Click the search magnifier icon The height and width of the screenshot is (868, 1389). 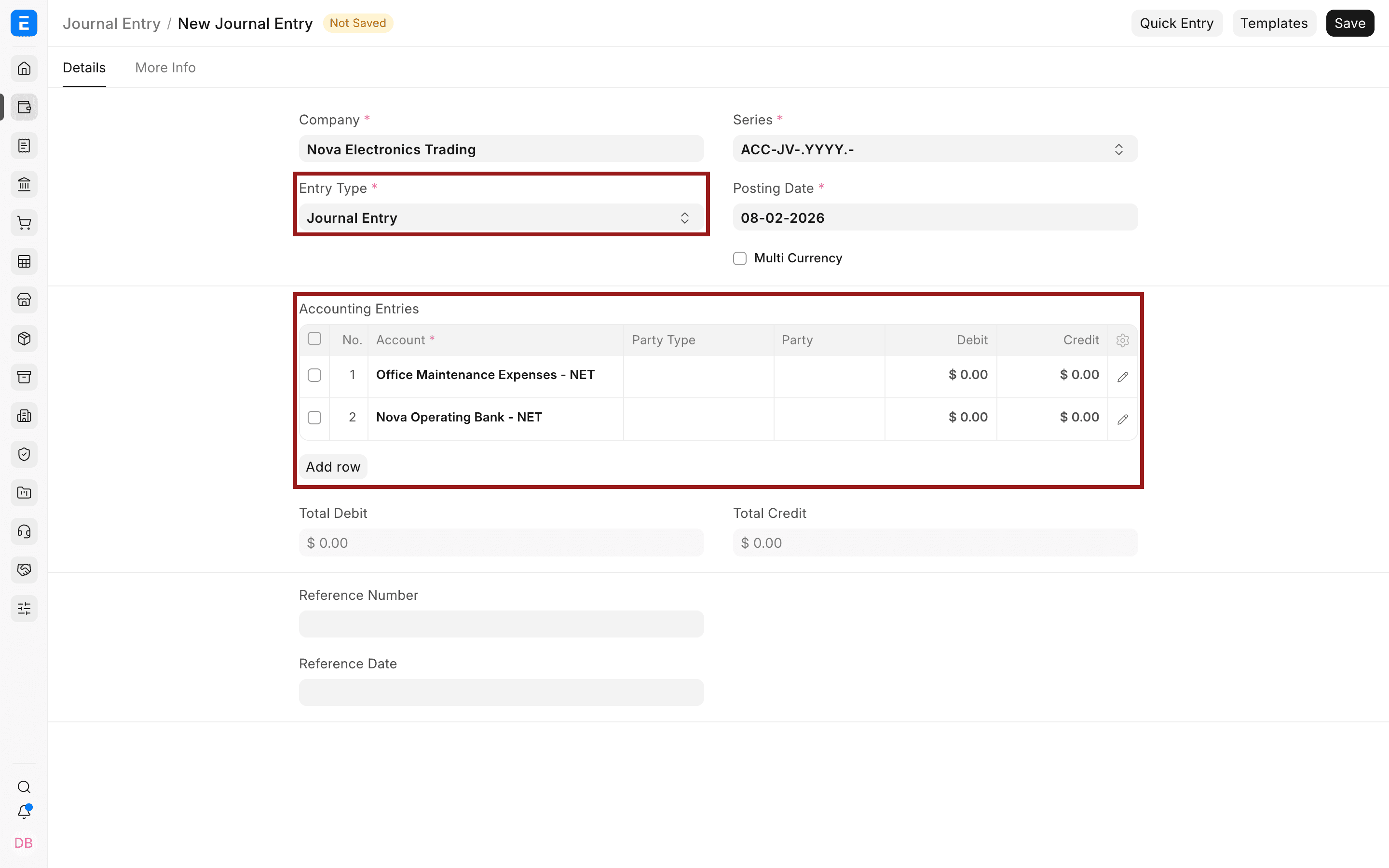[24, 787]
